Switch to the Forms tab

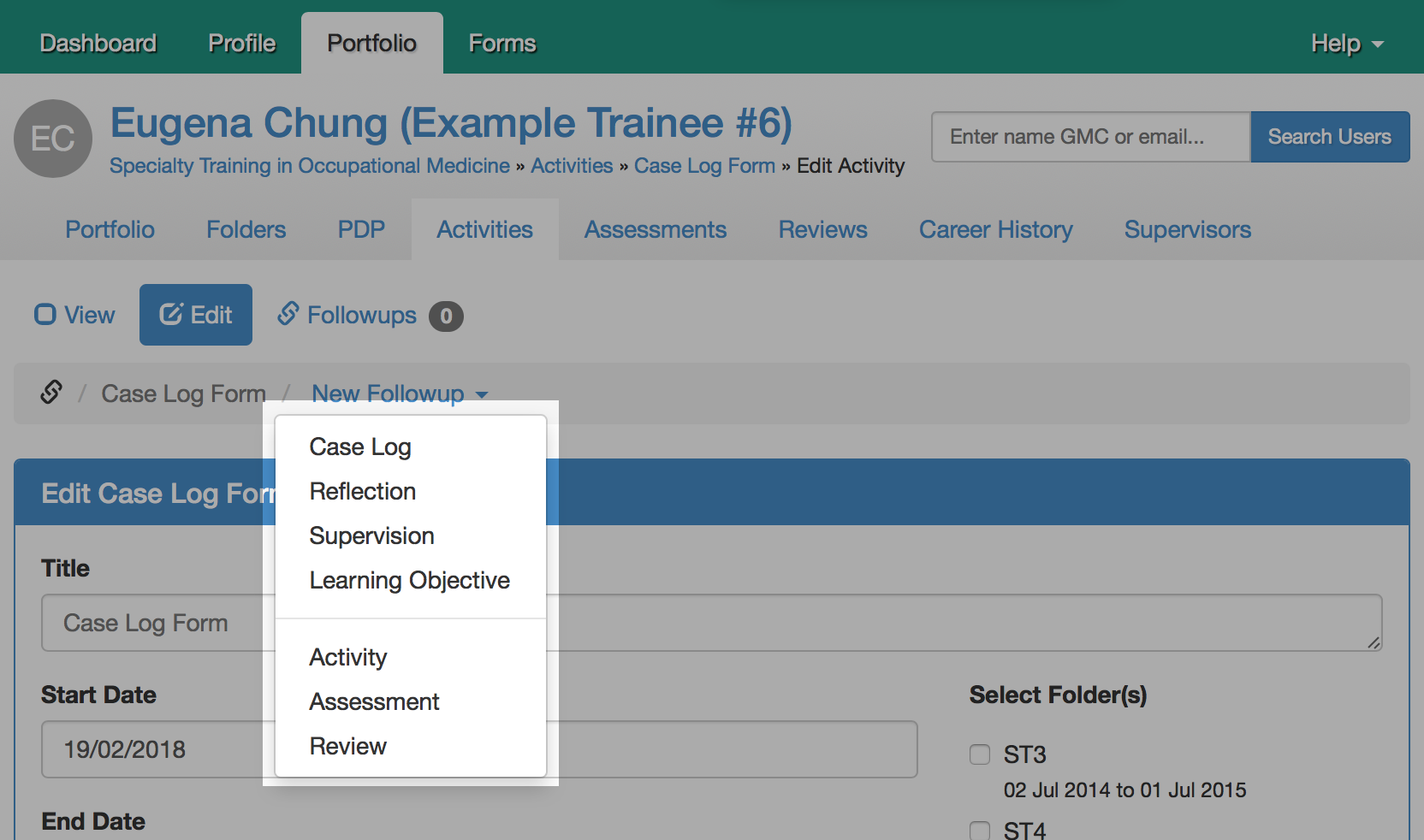tap(502, 43)
